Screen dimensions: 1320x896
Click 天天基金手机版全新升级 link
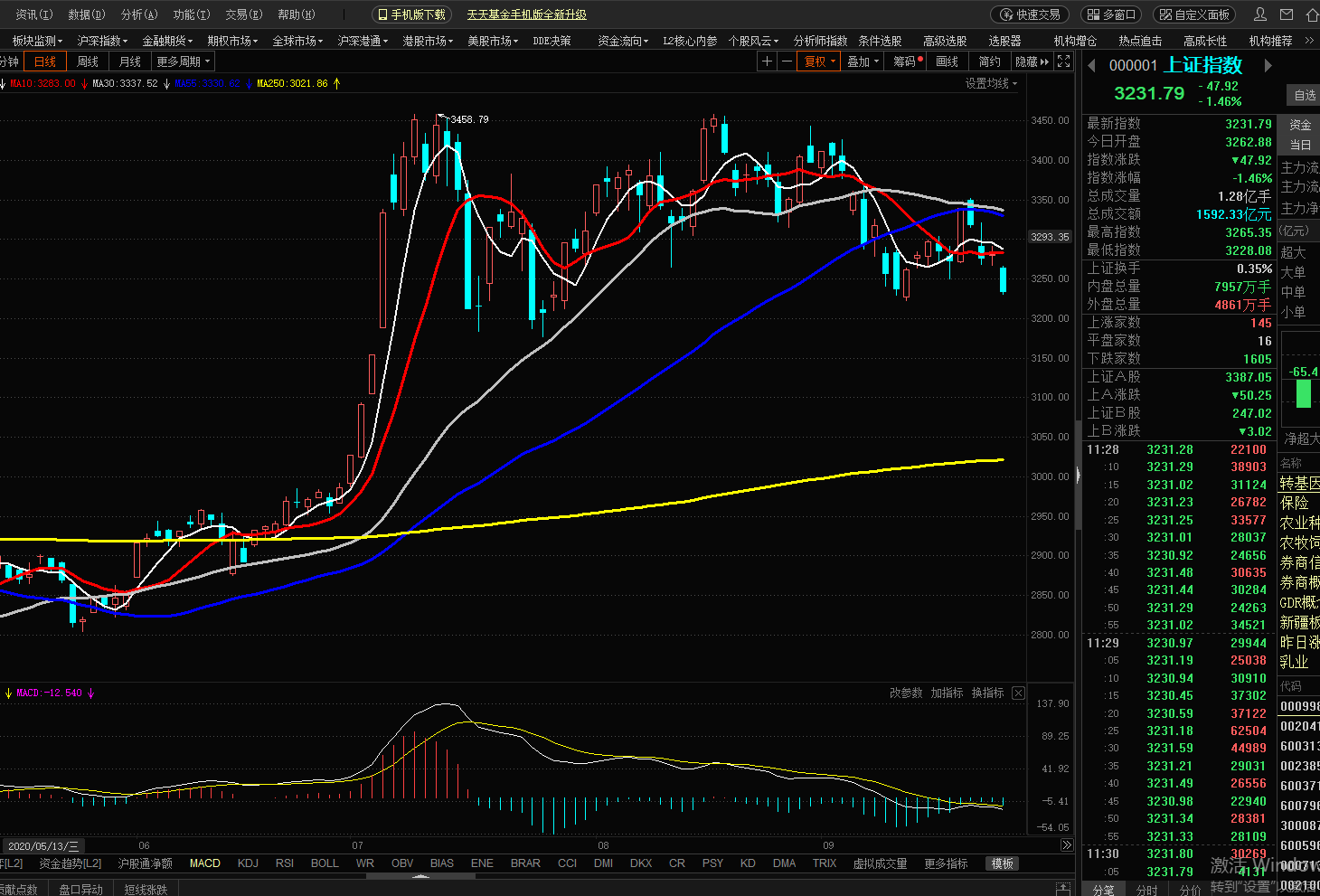527,14
